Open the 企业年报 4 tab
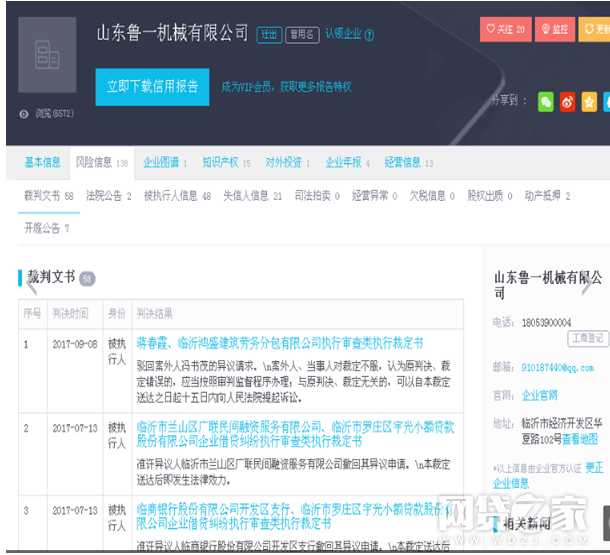 pos(347,162)
